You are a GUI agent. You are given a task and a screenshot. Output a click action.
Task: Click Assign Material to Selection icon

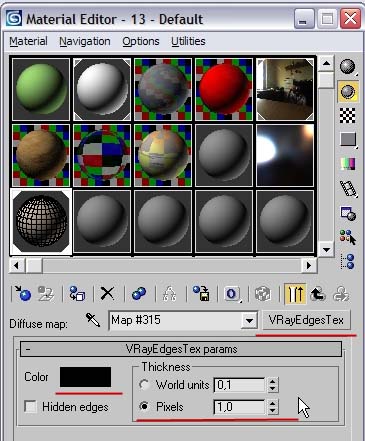[x=77, y=293]
